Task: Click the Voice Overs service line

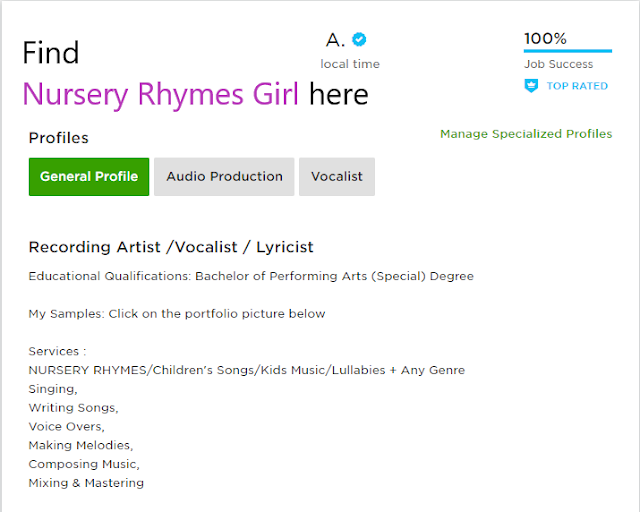Action: tap(67, 427)
